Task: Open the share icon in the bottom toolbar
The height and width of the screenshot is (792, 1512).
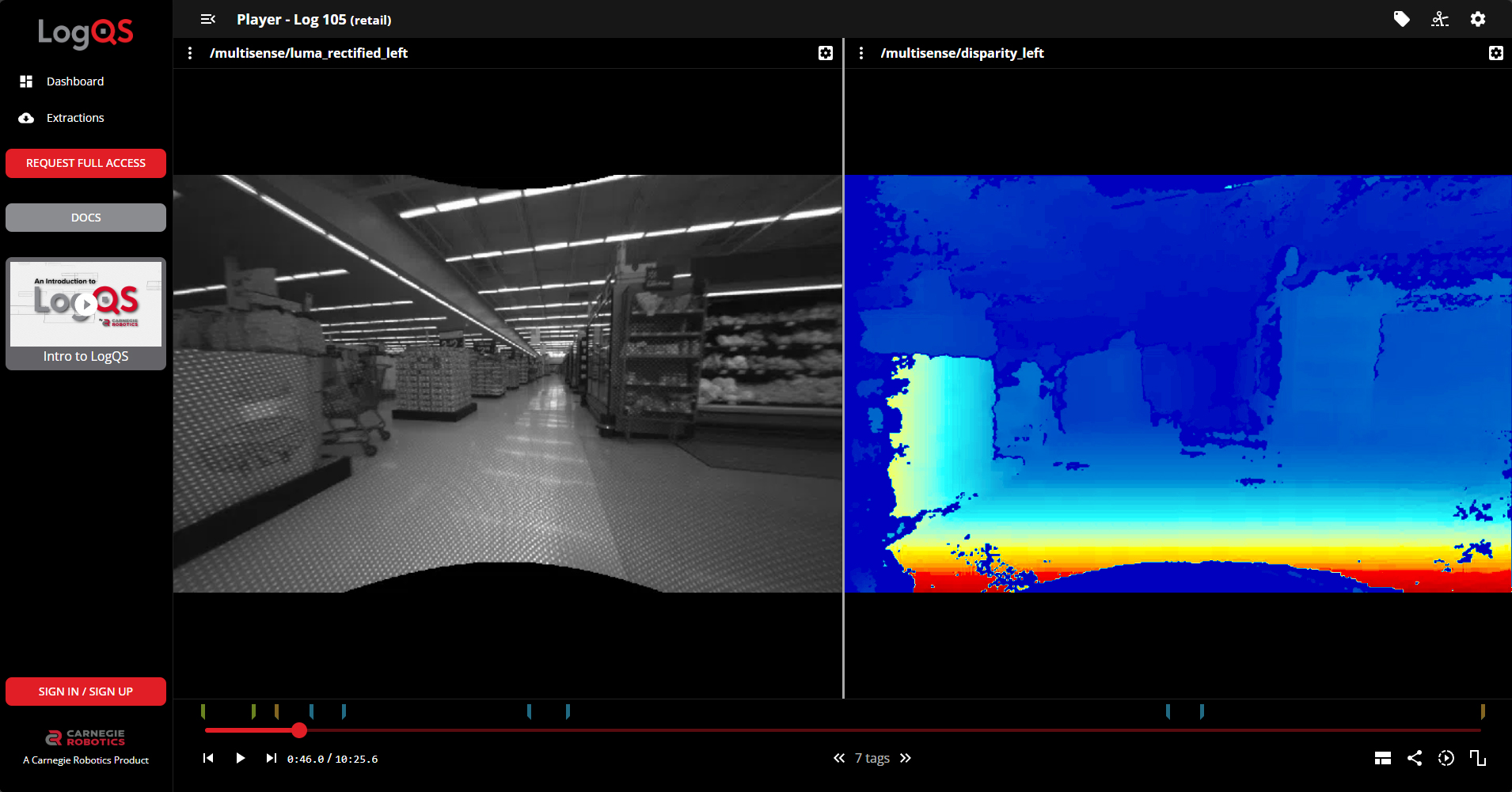Action: coord(1415,758)
